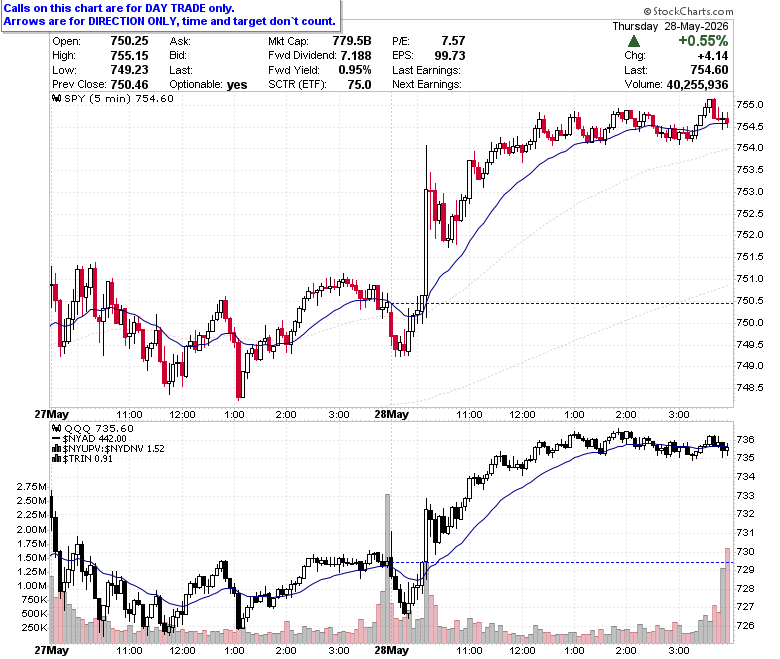
Task: Click the 'Calls on this chart are for DAY TRADE only' note
Action: [119, 8]
